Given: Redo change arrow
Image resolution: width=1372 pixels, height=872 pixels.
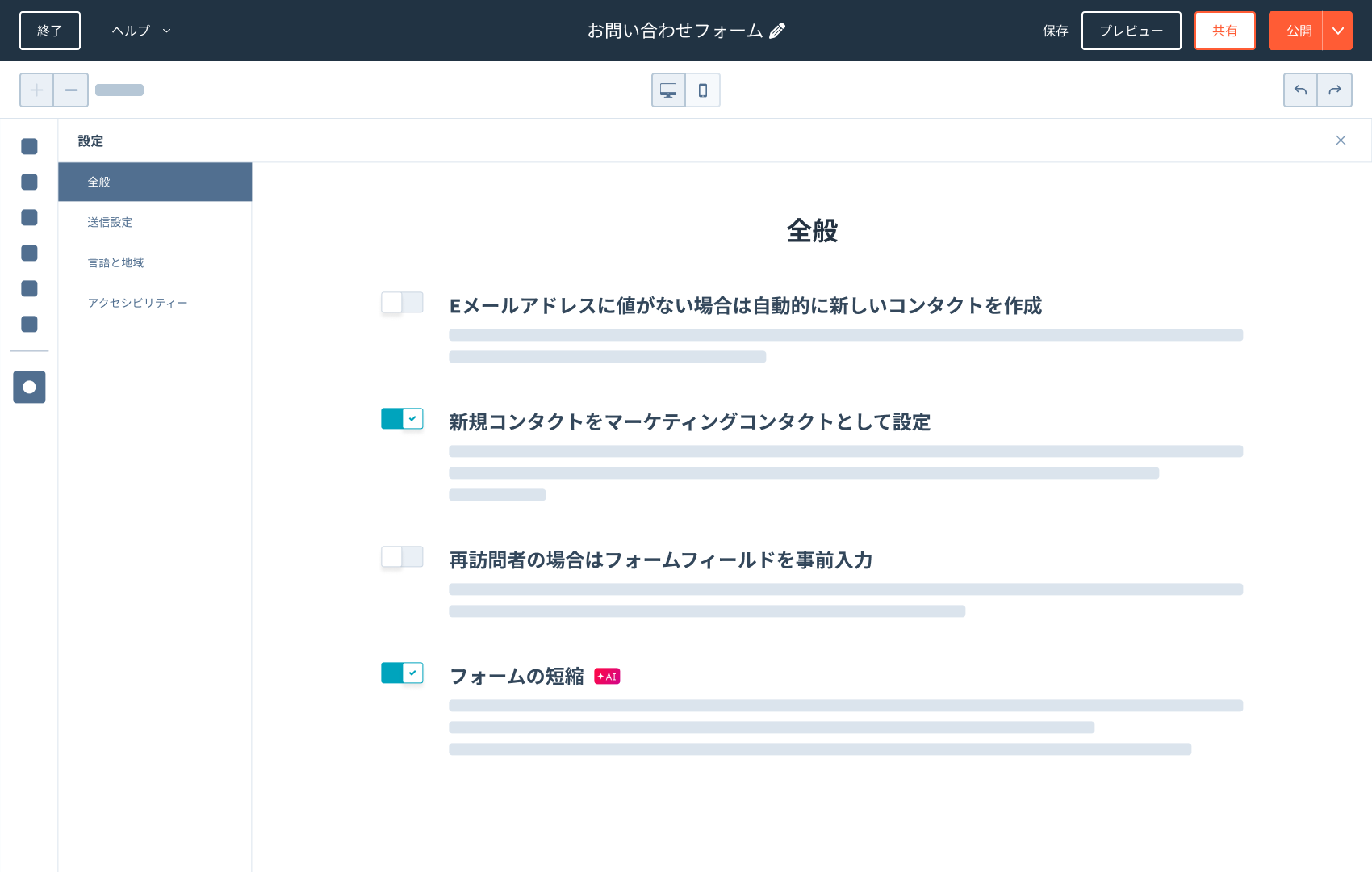Looking at the screenshot, I should (x=1335, y=90).
